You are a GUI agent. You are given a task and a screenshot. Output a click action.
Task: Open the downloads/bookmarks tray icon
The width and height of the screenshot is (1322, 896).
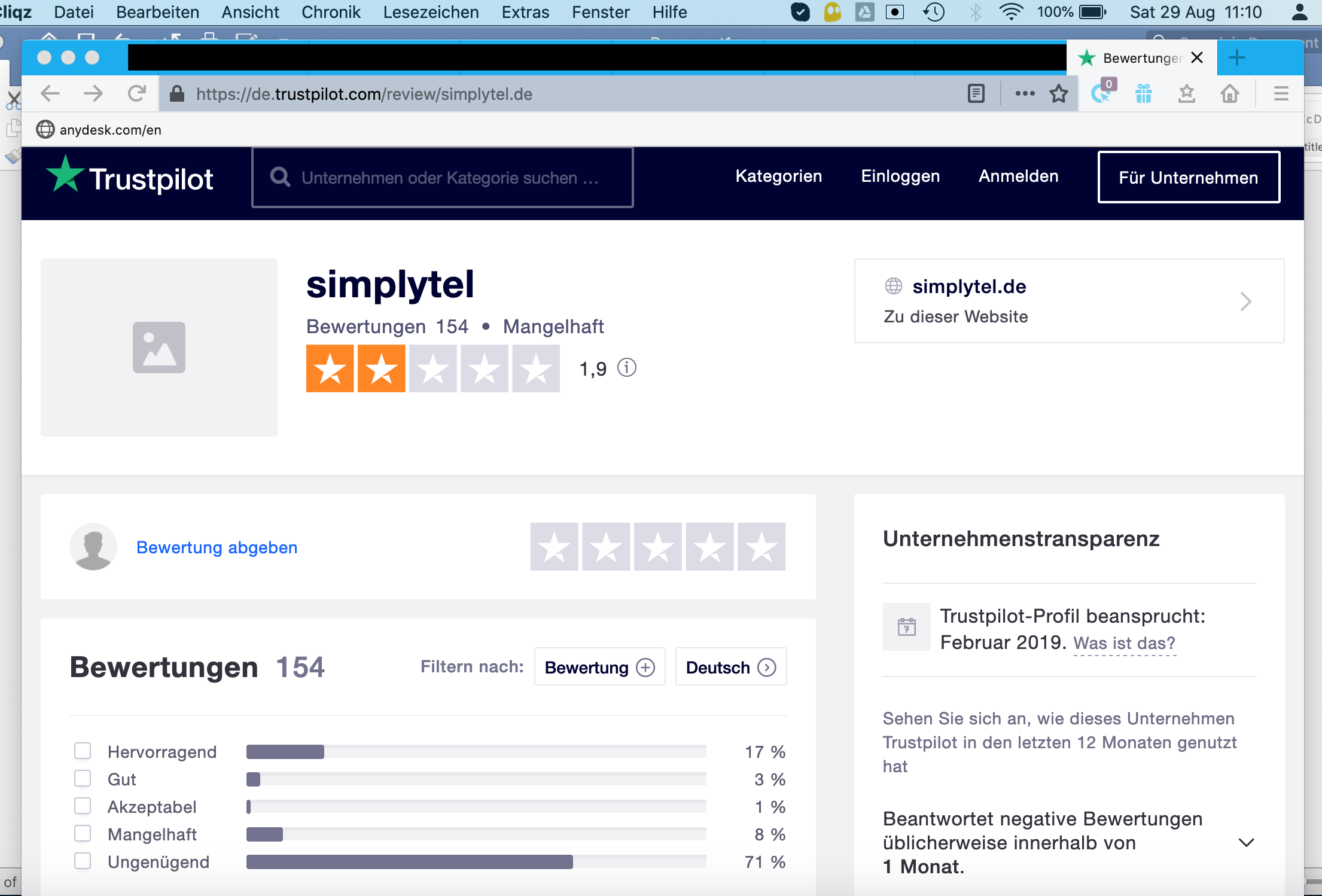pyautogui.click(x=1186, y=93)
